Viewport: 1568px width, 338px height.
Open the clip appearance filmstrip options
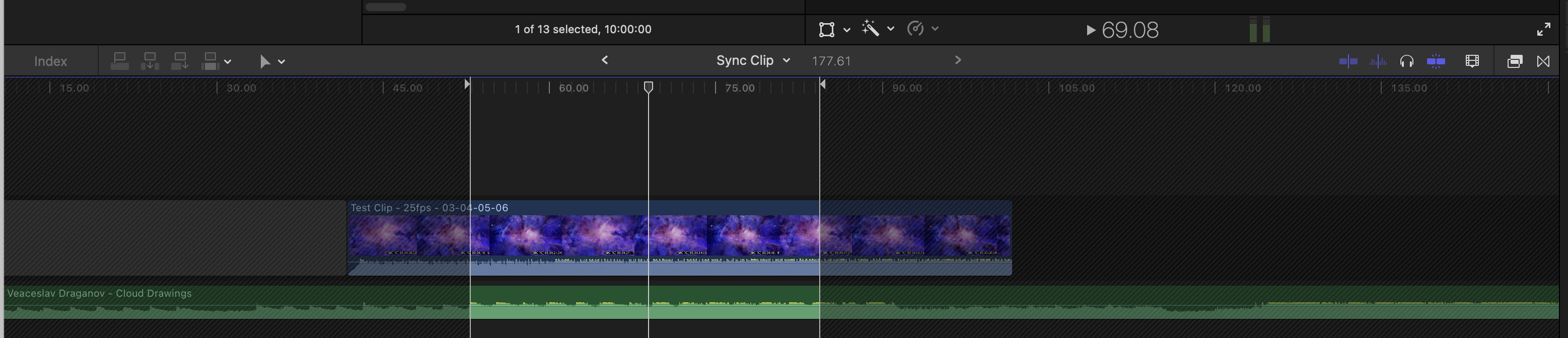pos(1472,61)
